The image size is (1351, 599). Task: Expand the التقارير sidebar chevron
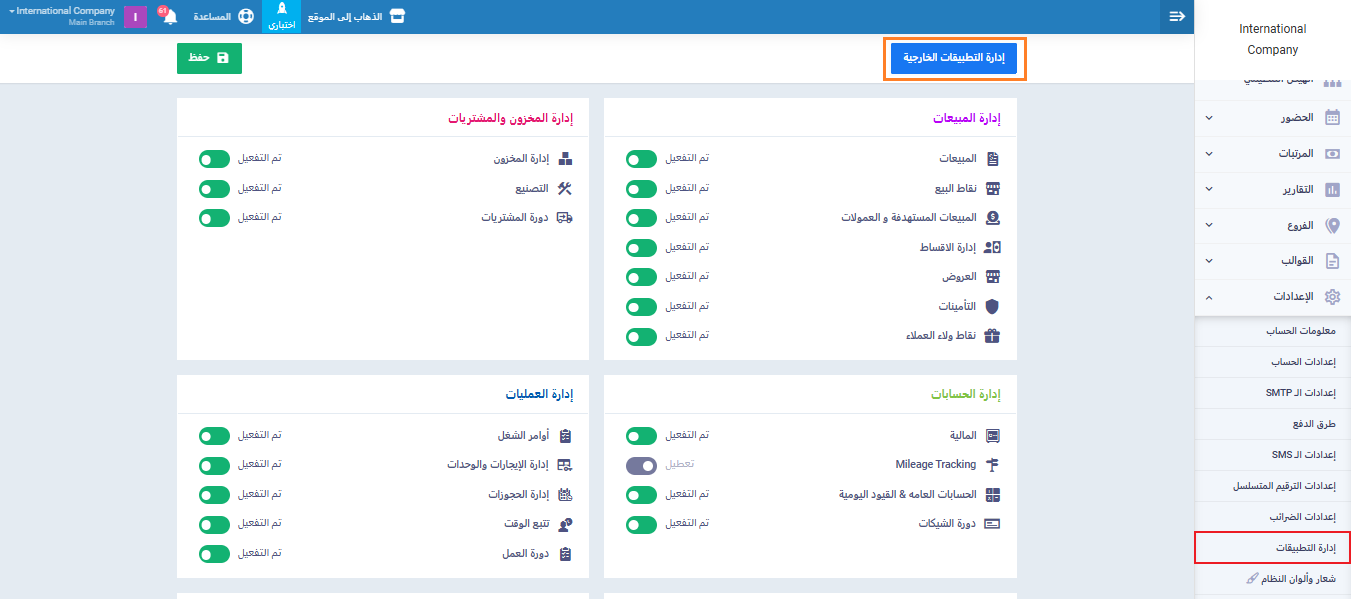click(1209, 190)
